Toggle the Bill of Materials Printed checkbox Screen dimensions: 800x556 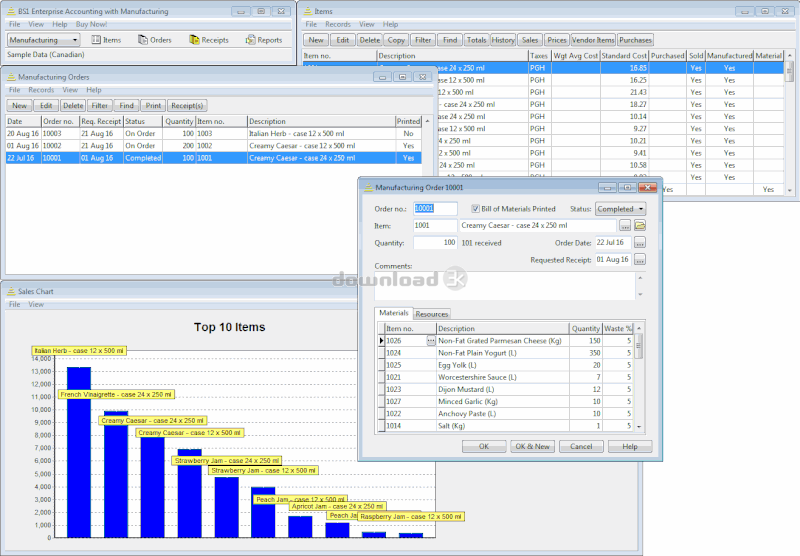(x=475, y=209)
